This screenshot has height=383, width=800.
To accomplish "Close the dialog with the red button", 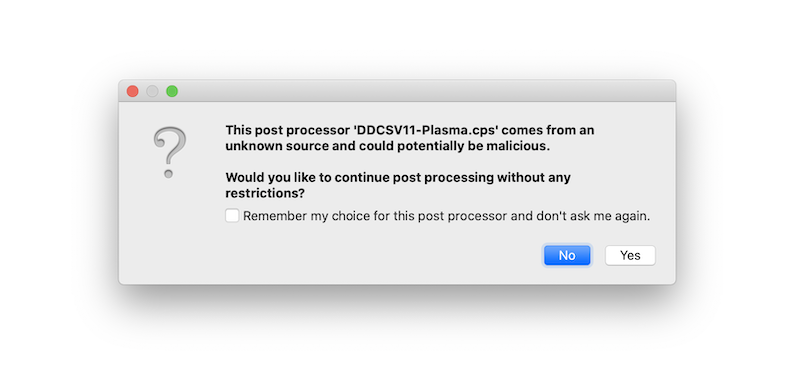I will [x=133, y=91].
